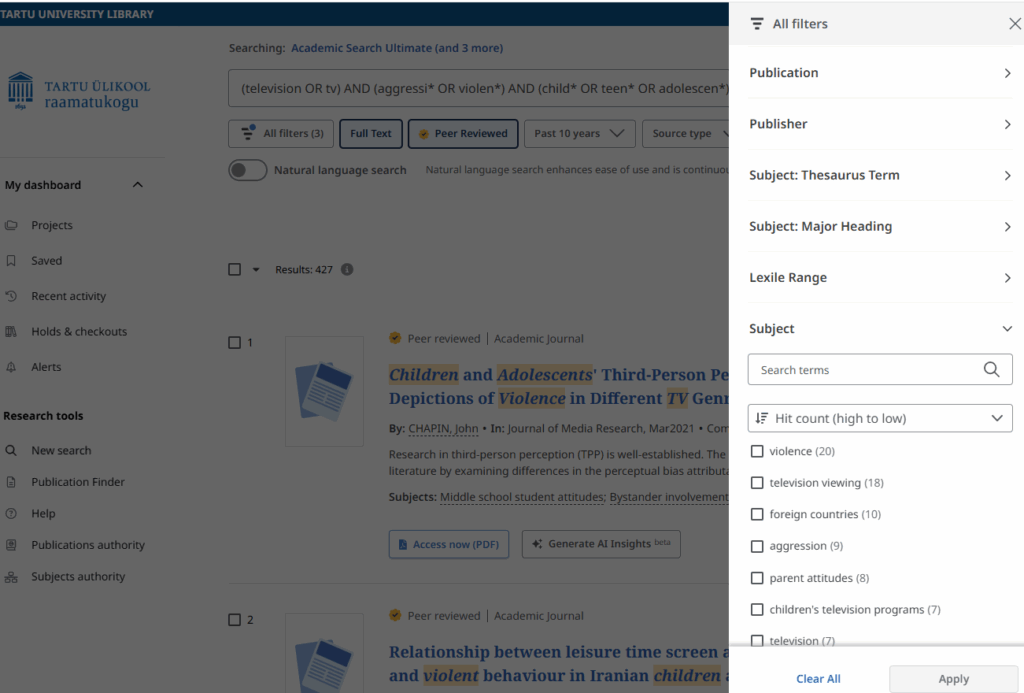Click the Subjects authority icon
Screen dimensions: 1024x693
(11, 577)
